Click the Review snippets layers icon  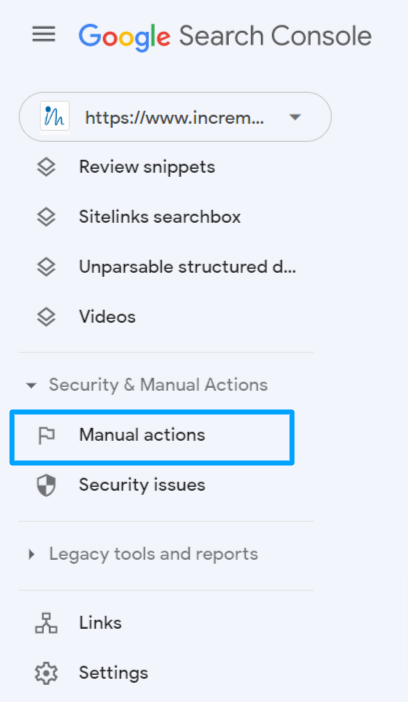(x=46, y=167)
